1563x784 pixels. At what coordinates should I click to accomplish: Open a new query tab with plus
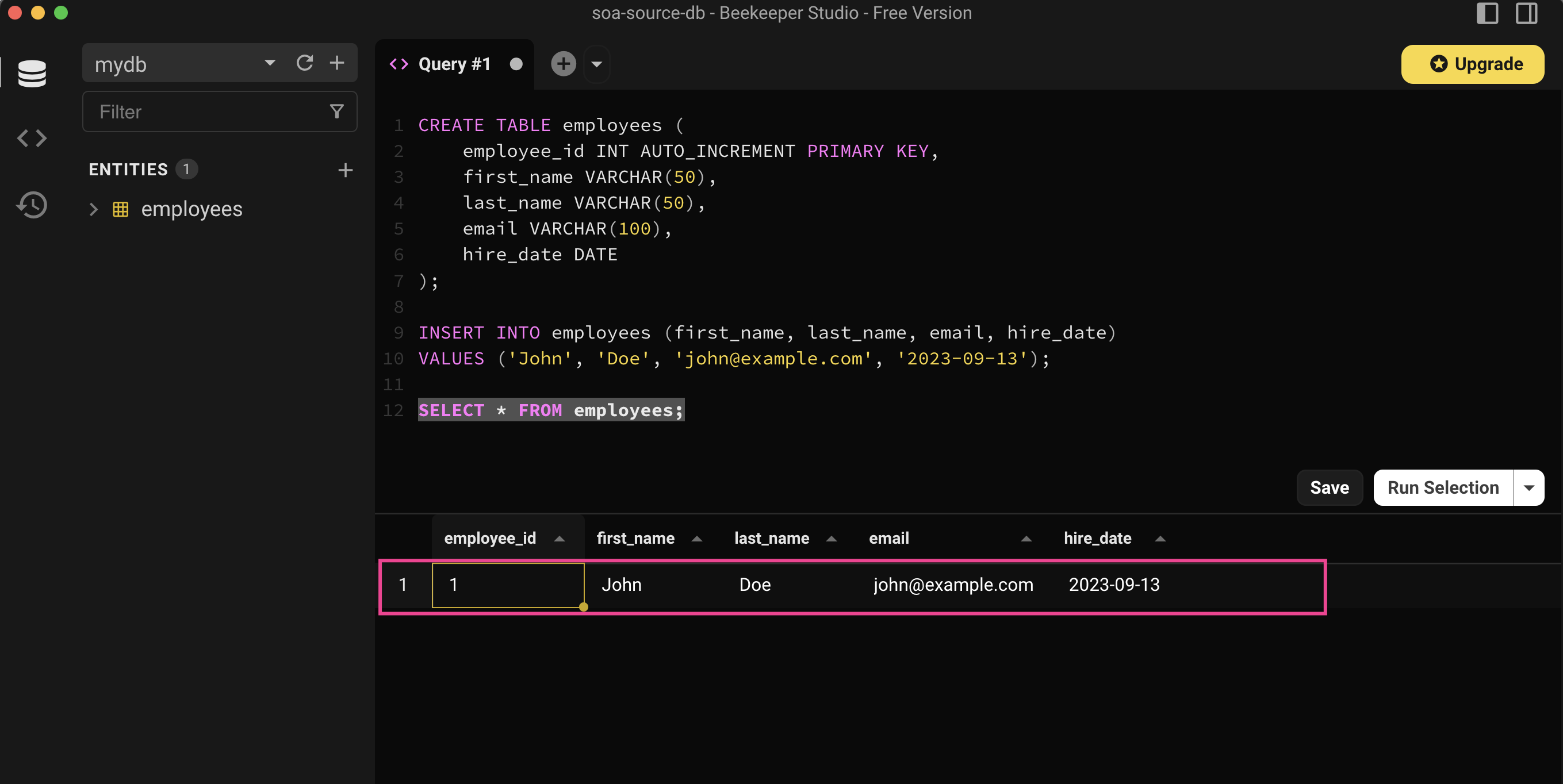click(x=563, y=64)
